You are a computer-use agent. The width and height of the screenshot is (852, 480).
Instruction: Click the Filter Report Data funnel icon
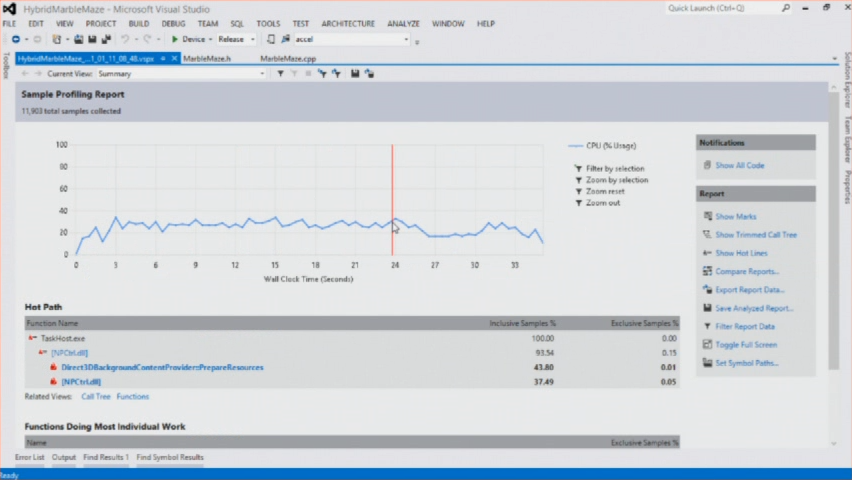click(x=707, y=326)
